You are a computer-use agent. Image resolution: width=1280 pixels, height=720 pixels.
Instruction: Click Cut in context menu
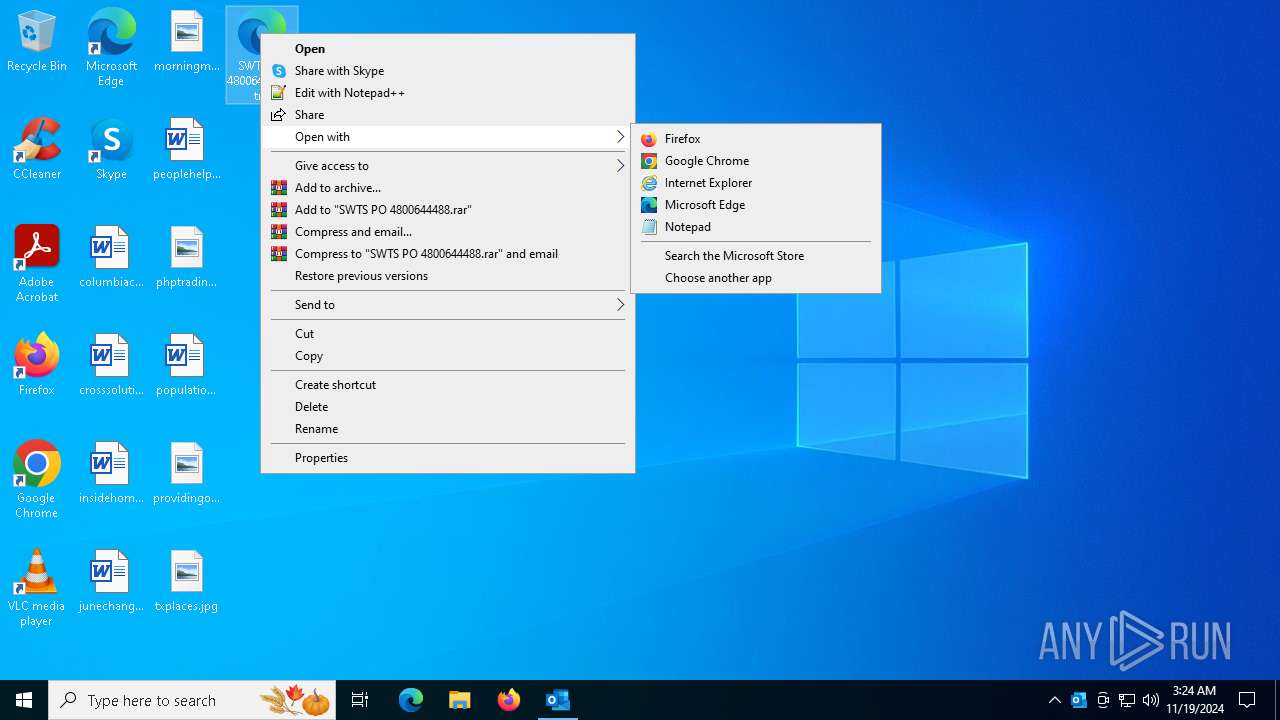[x=448, y=334]
